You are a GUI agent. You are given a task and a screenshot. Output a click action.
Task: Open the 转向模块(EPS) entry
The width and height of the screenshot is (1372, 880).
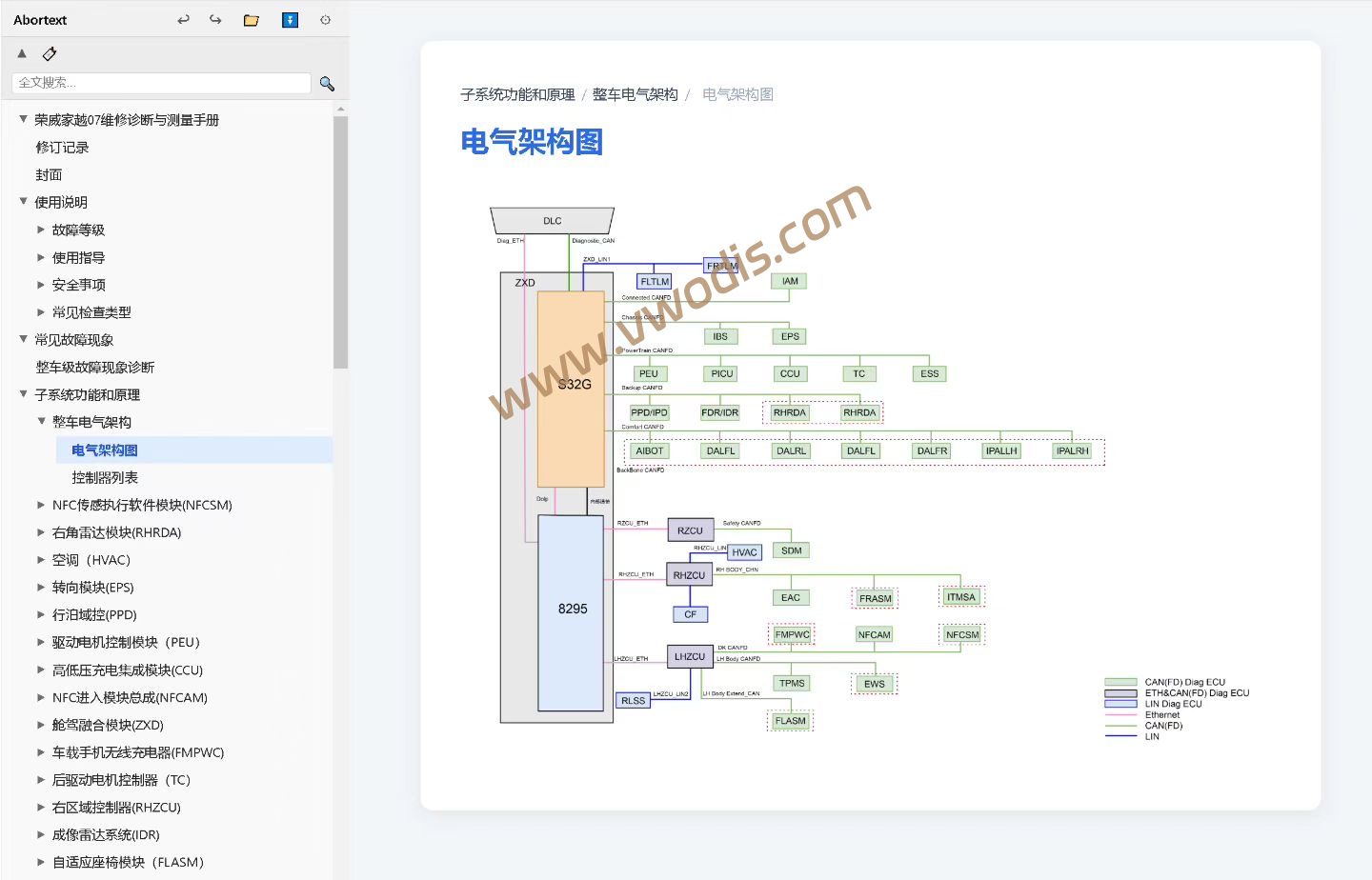coord(93,588)
